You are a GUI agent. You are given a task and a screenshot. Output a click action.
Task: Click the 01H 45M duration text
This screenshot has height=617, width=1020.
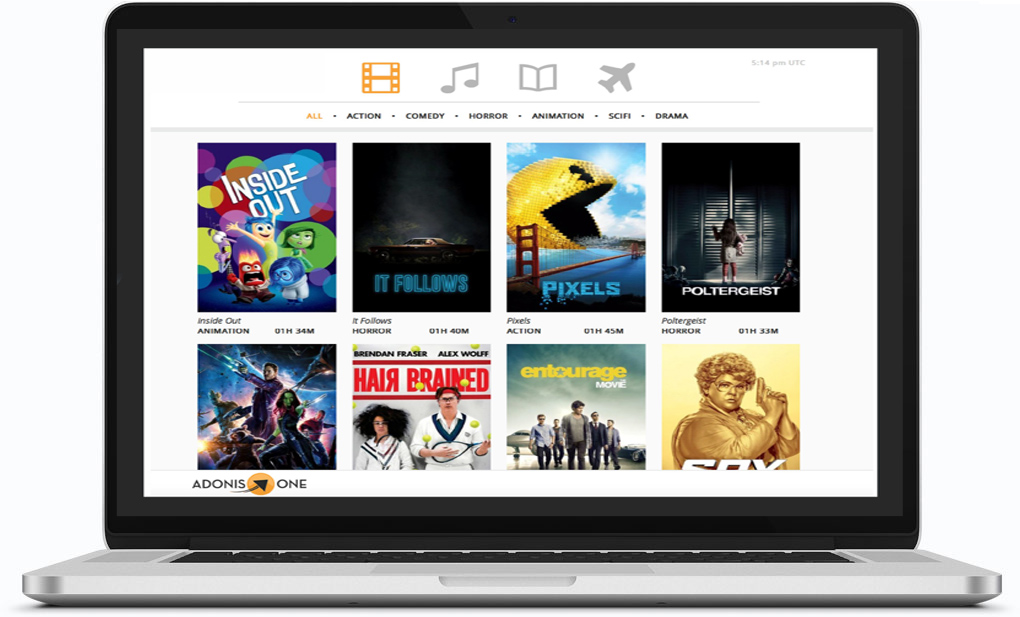pyautogui.click(x=604, y=331)
